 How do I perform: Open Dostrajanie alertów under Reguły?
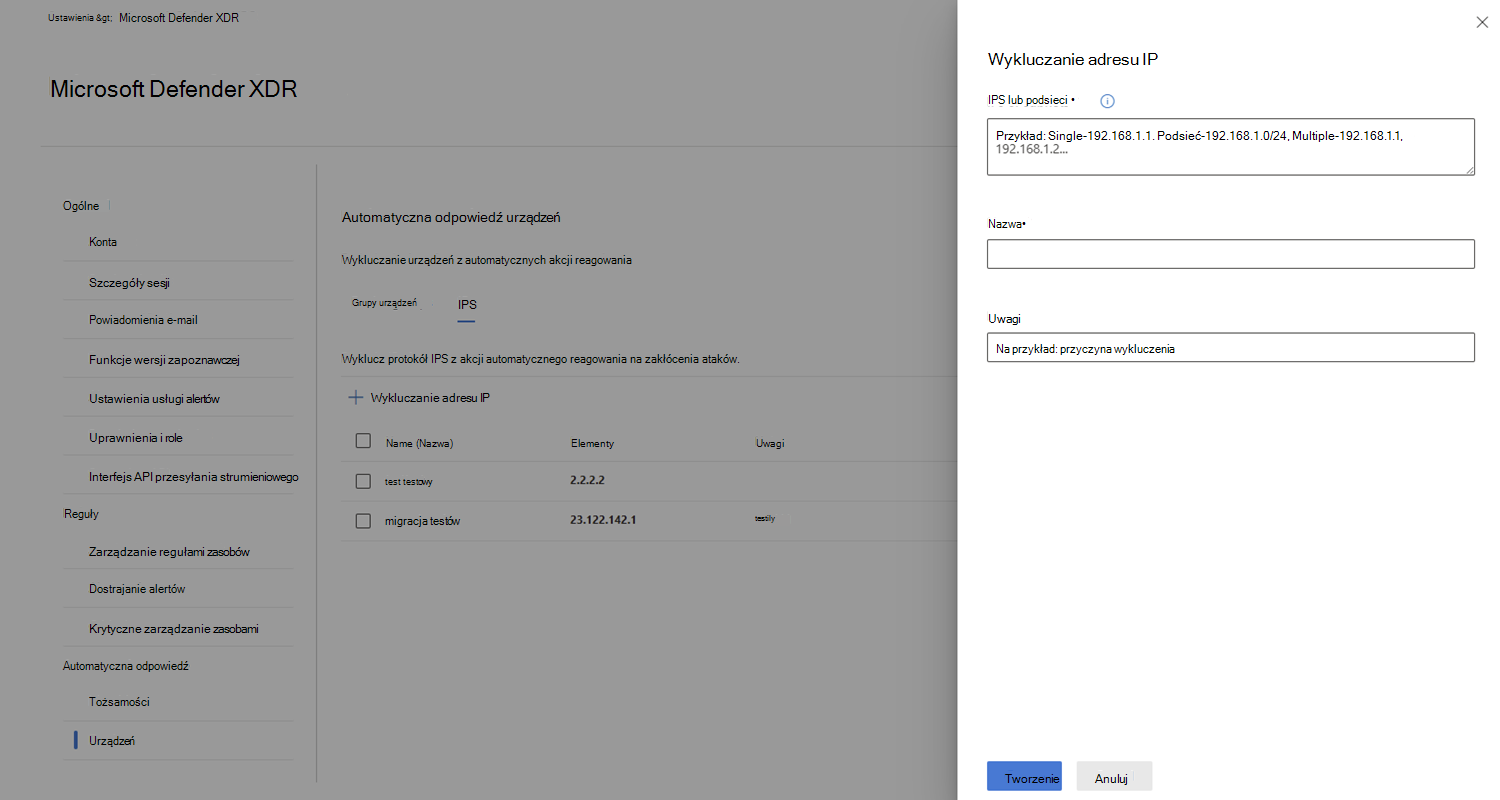click(x=137, y=589)
